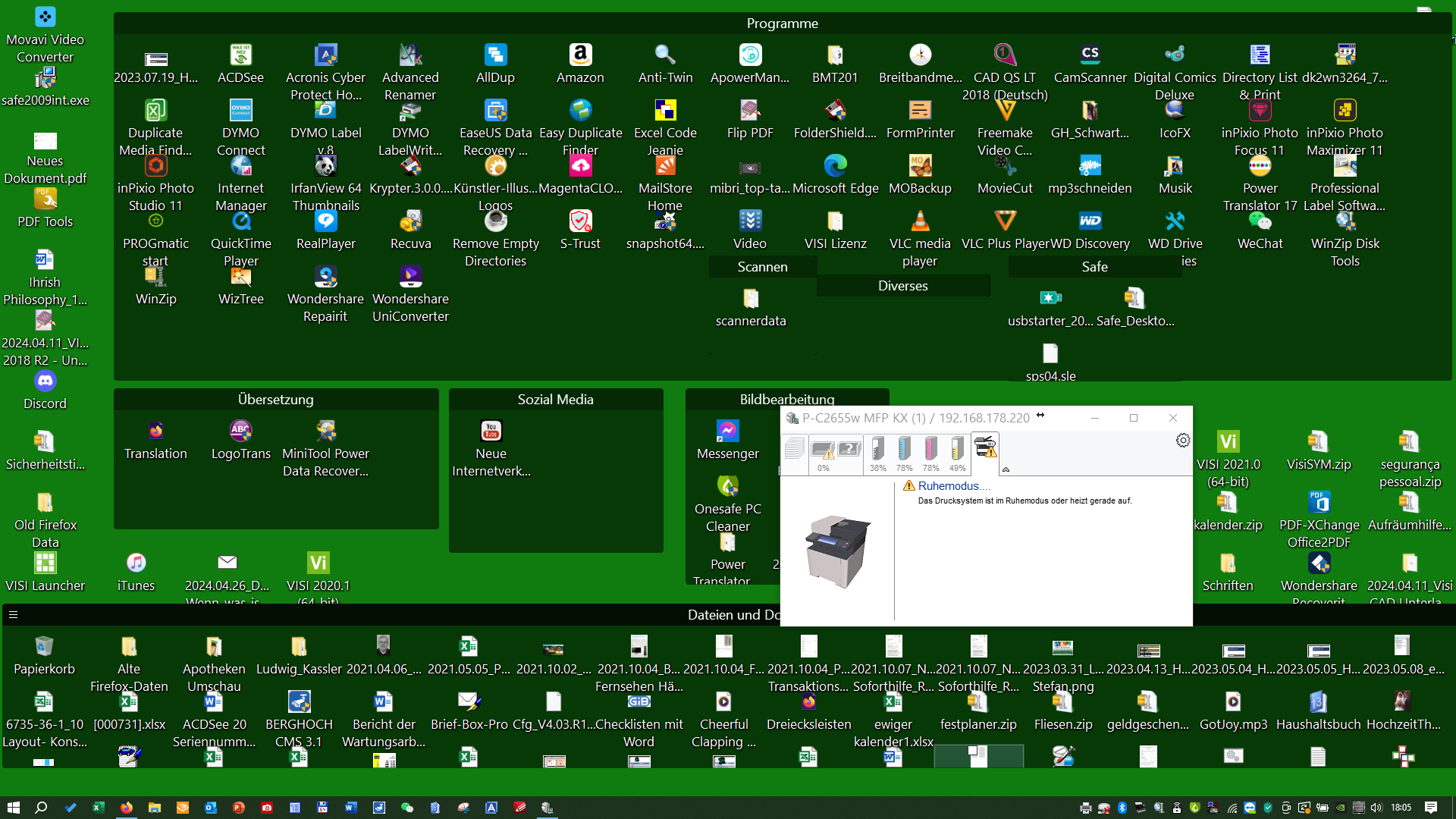Launch IrfanView 64 Thumbnails shortcut

pos(325,166)
